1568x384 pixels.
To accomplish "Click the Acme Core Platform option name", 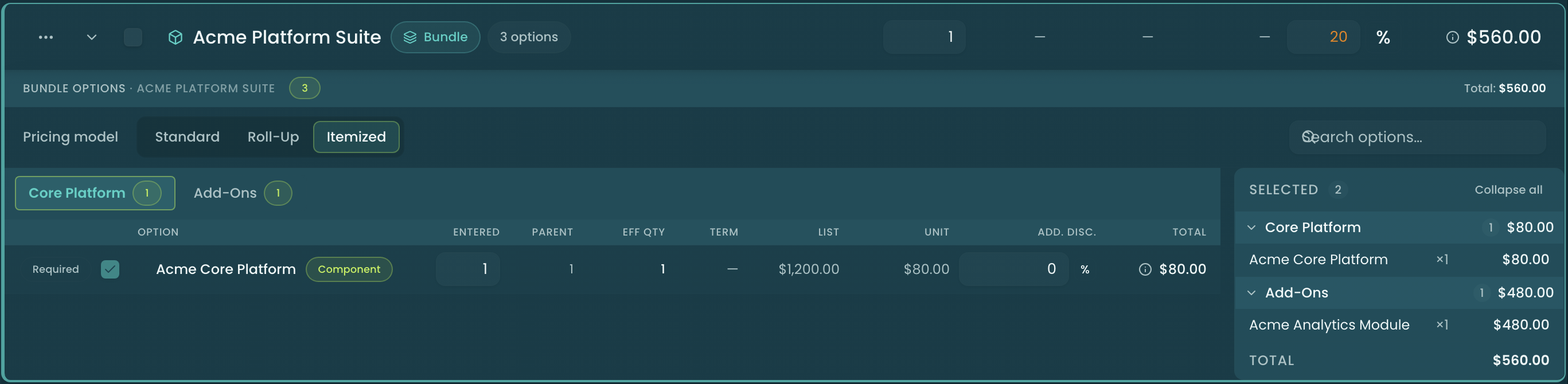I will point(225,269).
